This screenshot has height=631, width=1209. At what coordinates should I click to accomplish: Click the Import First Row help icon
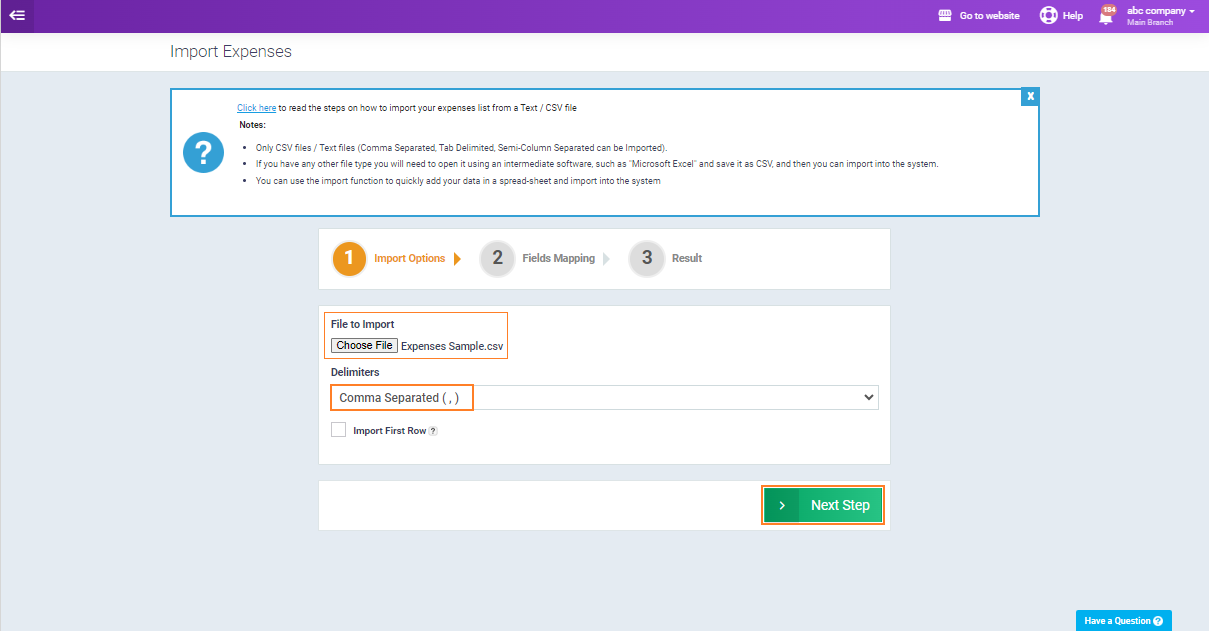click(433, 431)
